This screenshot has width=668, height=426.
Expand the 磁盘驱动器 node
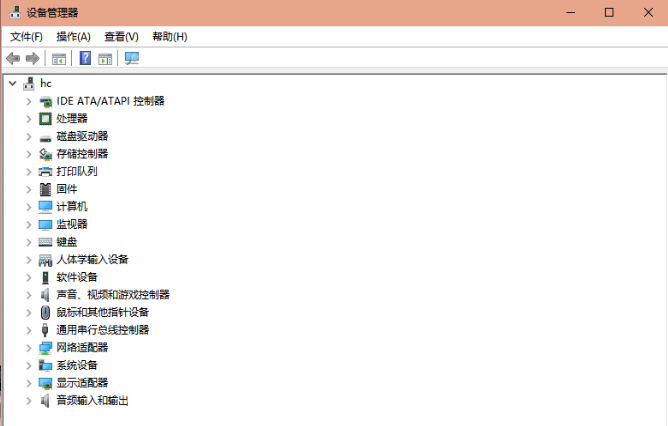click(29, 137)
